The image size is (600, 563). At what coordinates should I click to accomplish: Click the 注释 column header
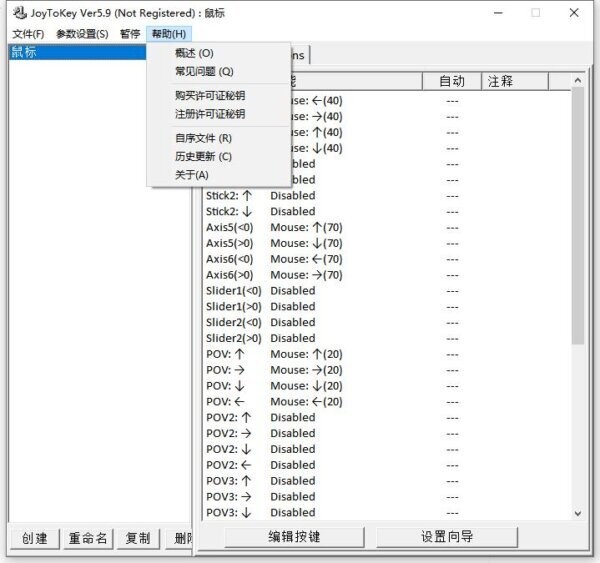[x=515, y=81]
